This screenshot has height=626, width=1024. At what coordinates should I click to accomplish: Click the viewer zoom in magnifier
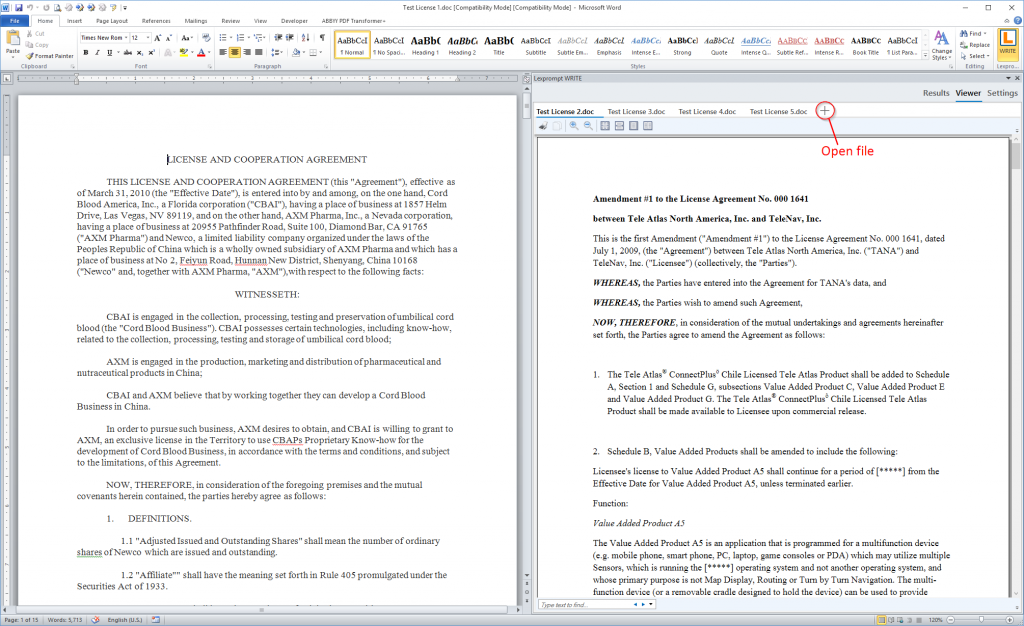573,126
